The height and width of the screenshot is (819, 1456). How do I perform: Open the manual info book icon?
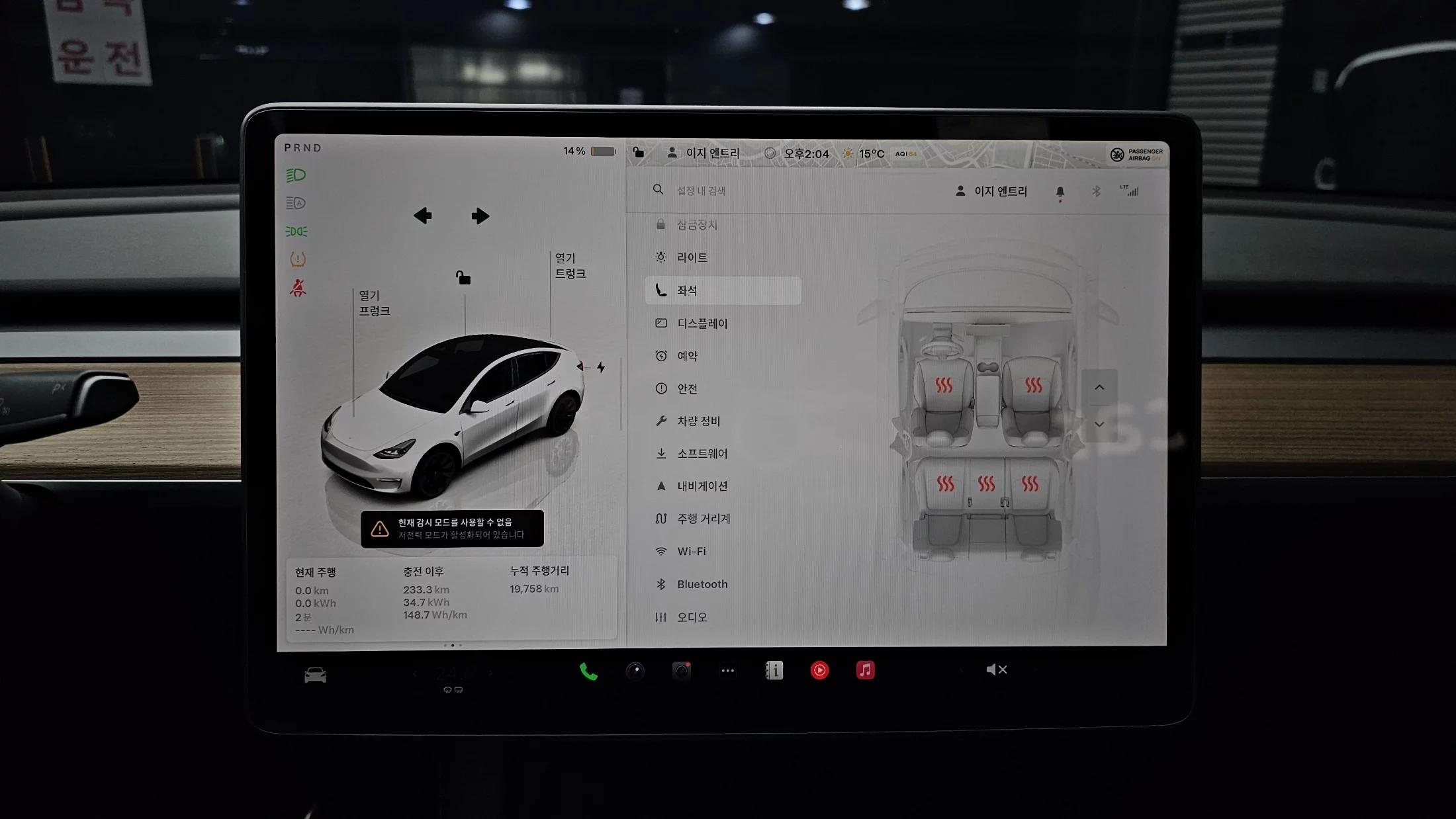[x=774, y=671]
